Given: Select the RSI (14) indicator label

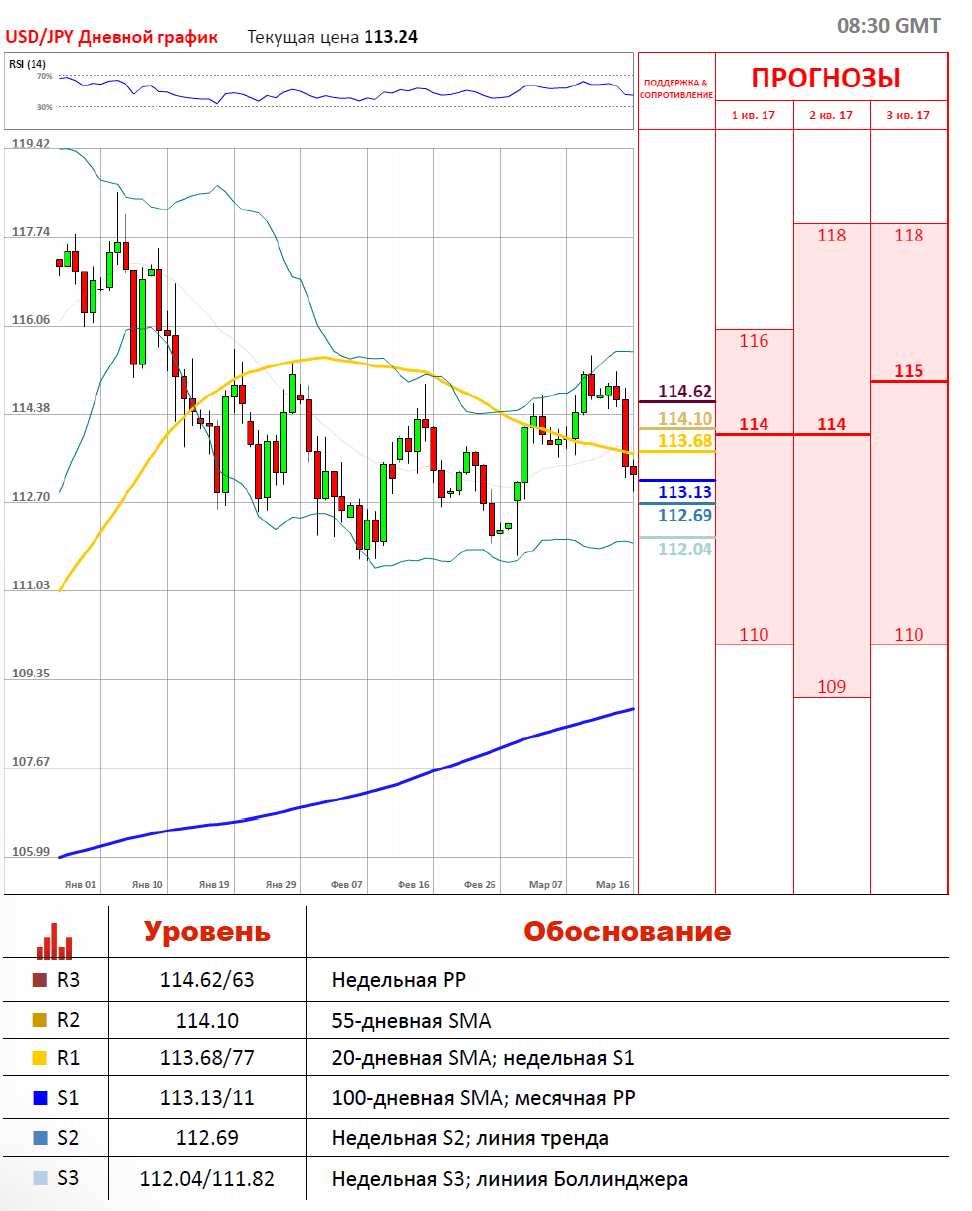Looking at the screenshot, I should tap(27, 63).
